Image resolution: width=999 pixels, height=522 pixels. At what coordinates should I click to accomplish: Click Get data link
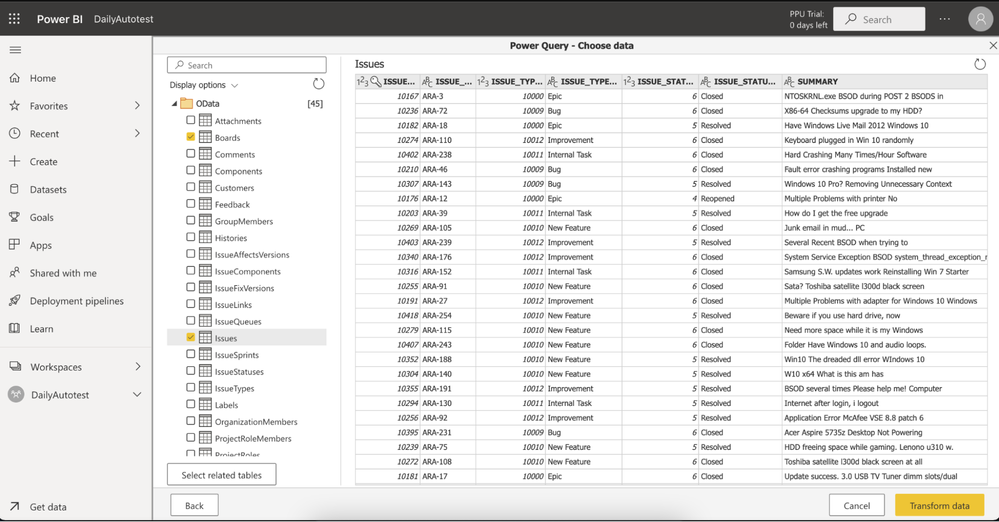[48, 507]
